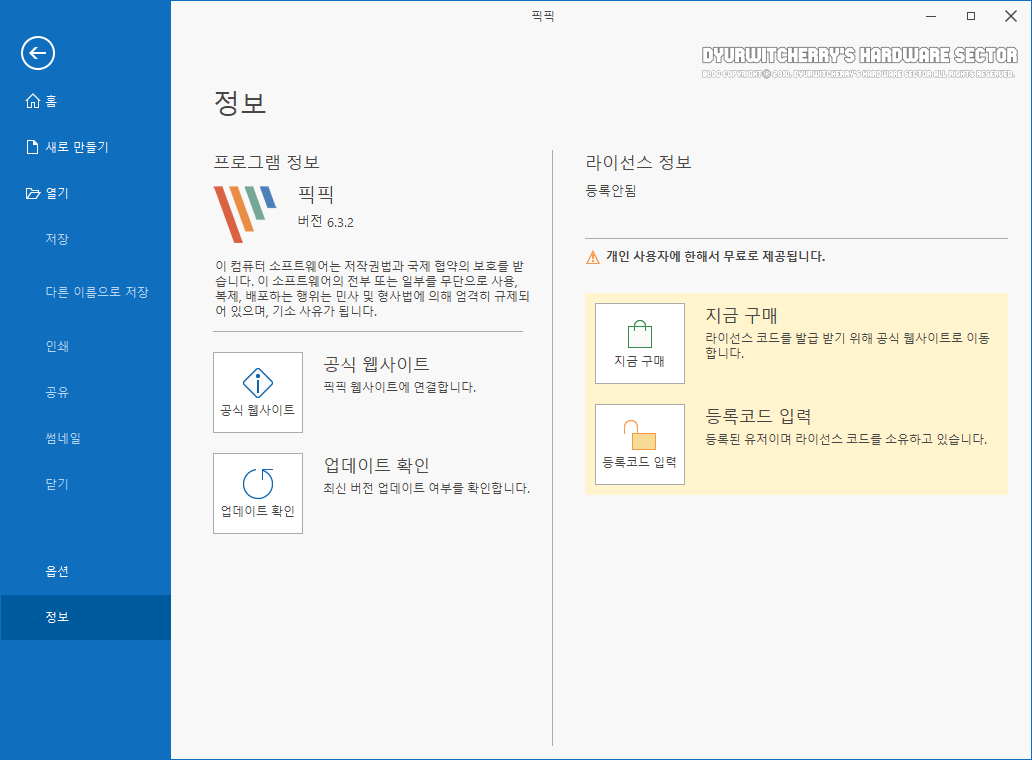This screenshot has width=1032, height=760.
Task: Click the back arrow circle icon
Action: 38,53
